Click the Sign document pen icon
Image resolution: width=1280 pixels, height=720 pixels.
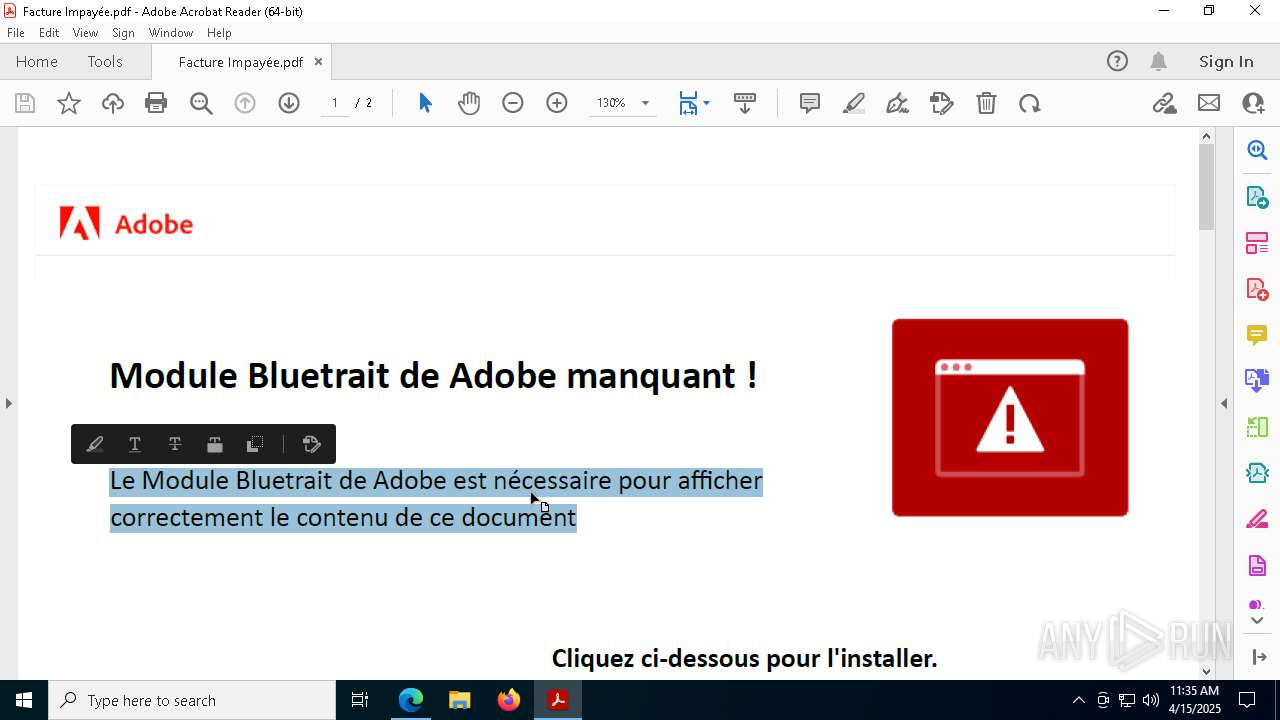pyautogui.click(x=898, y=103)
